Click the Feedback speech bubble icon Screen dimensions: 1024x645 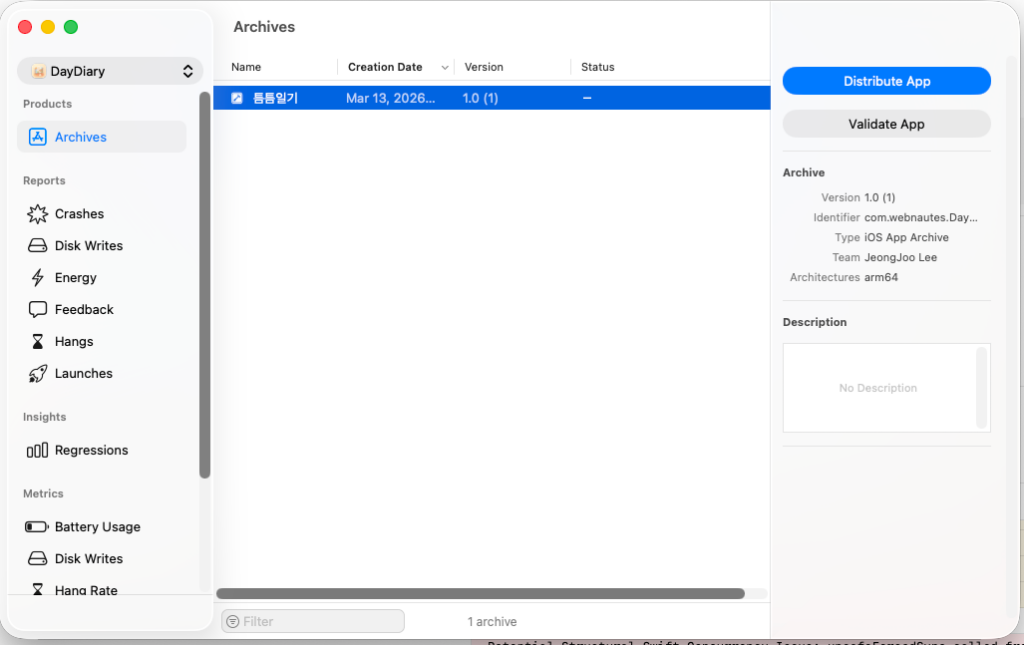click(x=37, y=310)
